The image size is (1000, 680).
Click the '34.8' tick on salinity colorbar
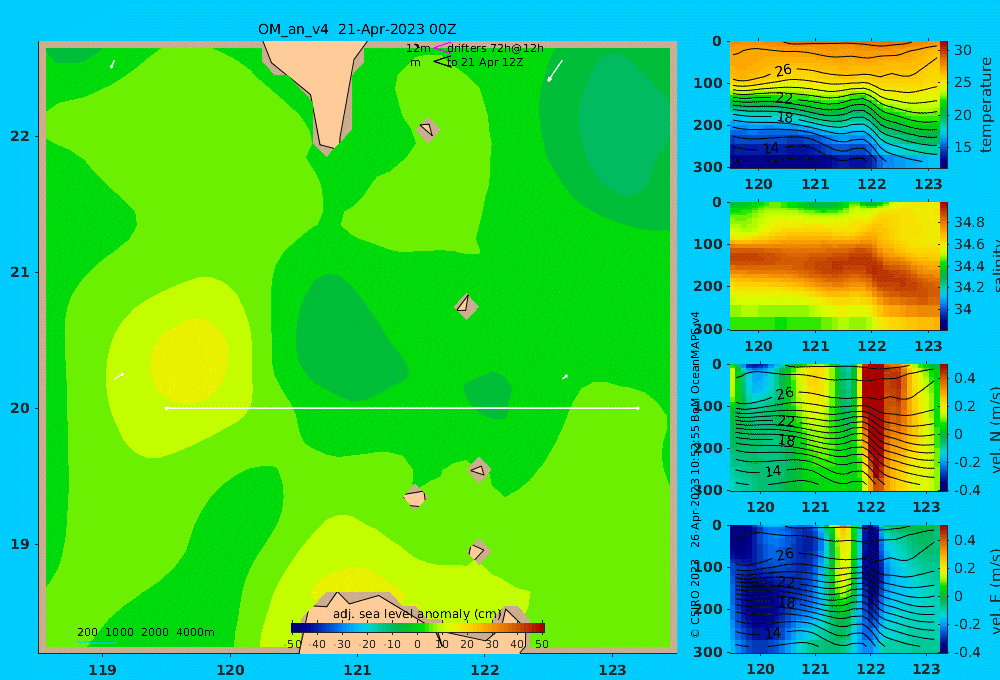[969, 223]
